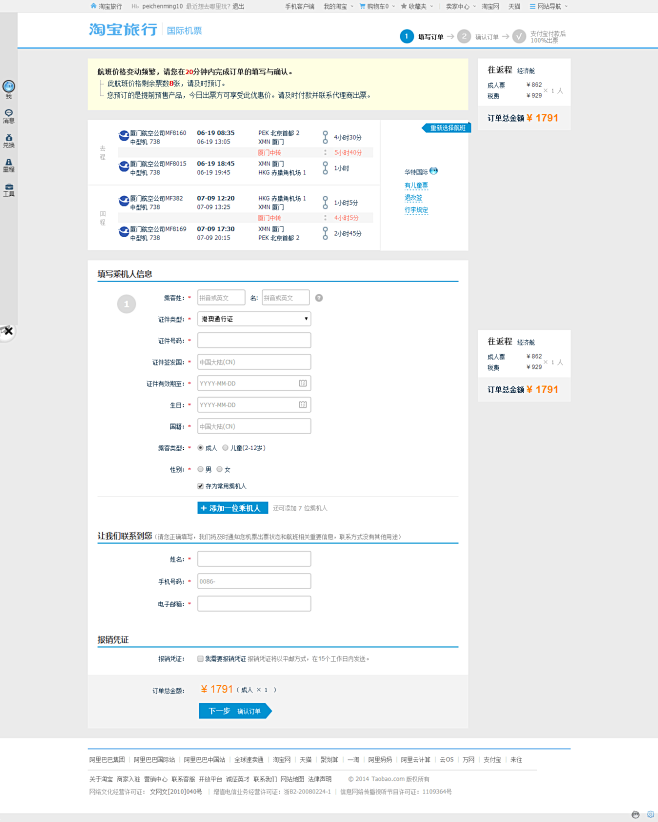
Task: Click the 提醒 reminder icon in sidebar
Action: tap(8, 162)
